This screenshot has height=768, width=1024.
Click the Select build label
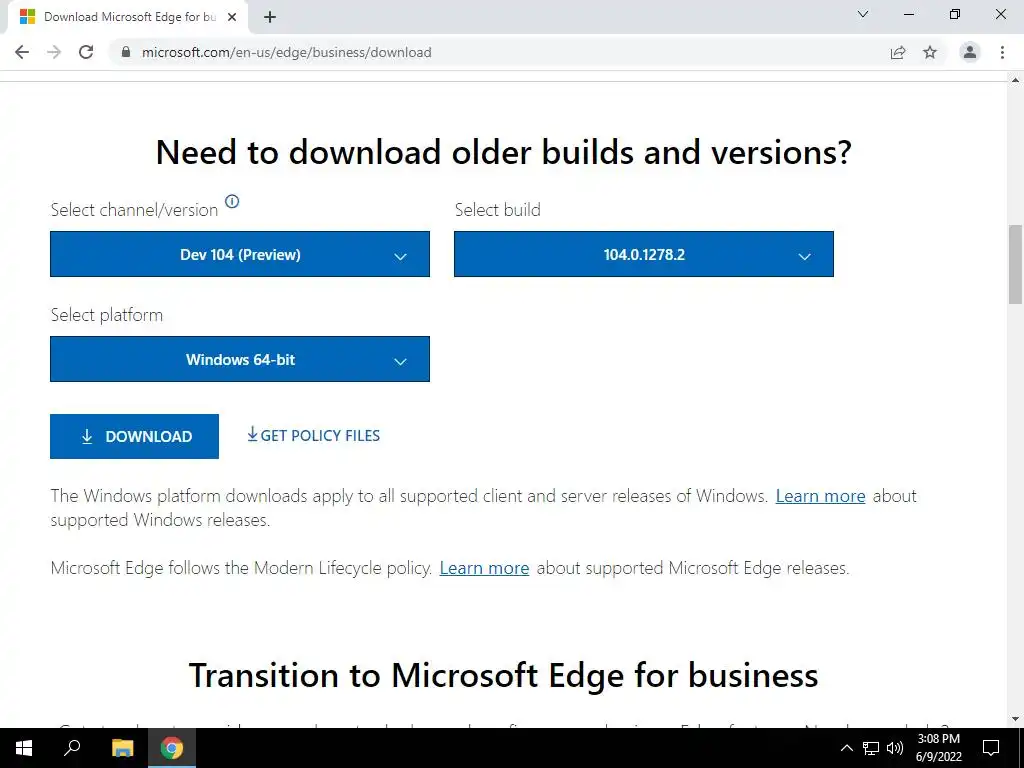pyautogui.click(x=498, y=210)
